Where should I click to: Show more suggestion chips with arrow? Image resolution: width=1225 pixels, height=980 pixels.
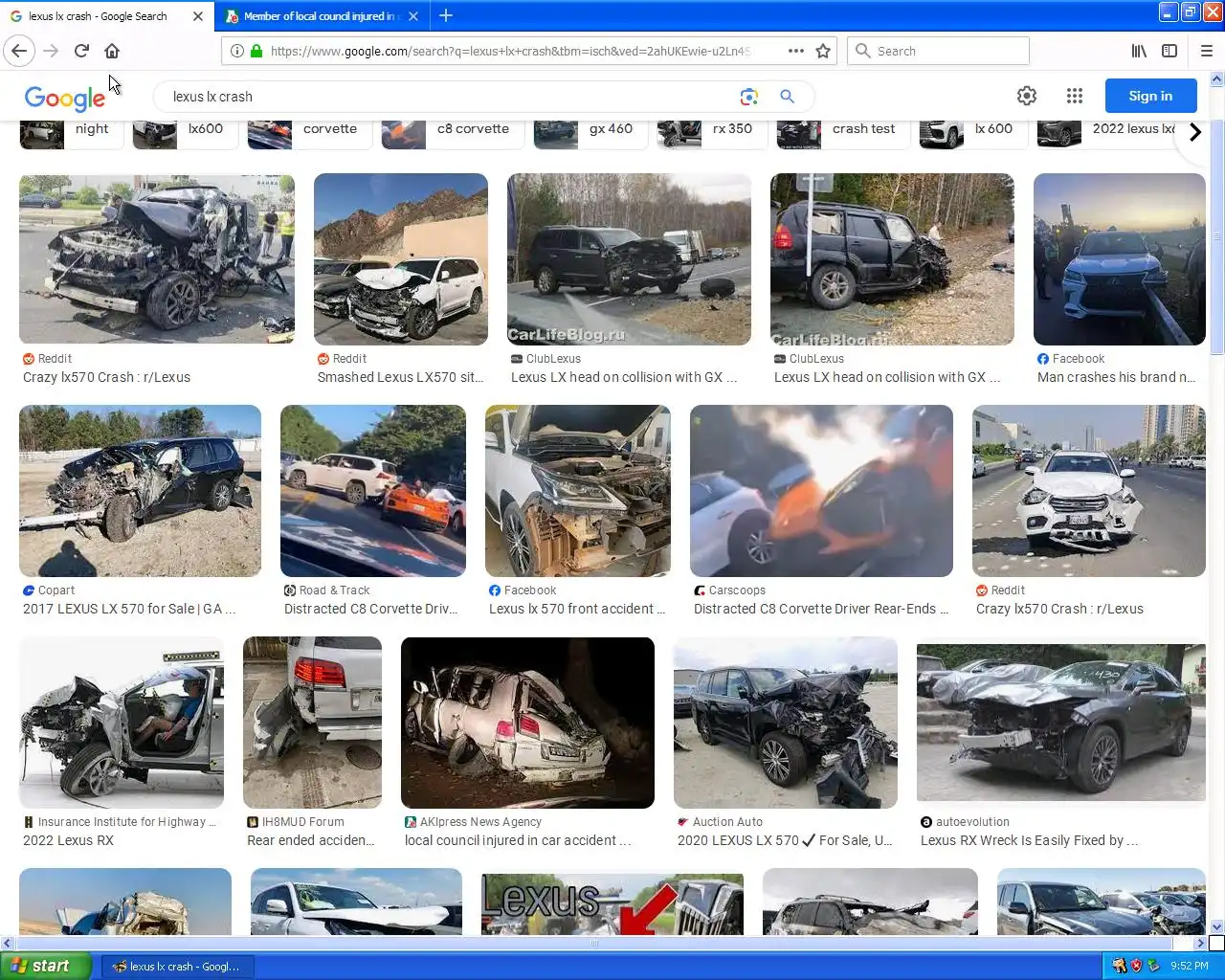[x=1194, y=133]
